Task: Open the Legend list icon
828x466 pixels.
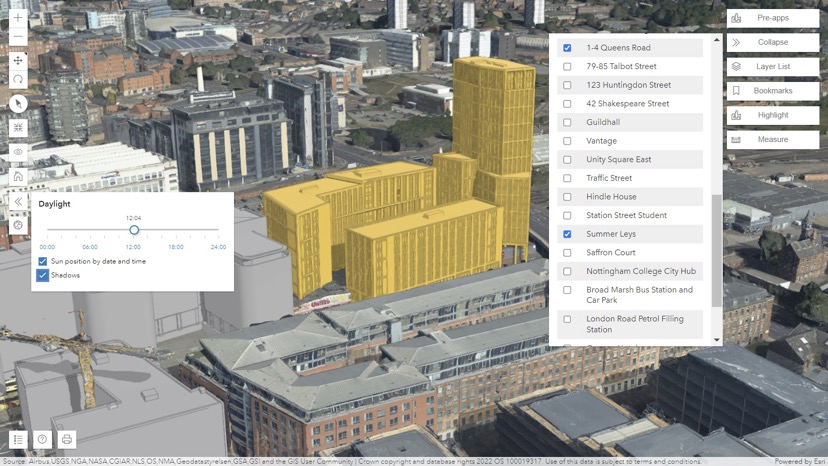Action: (x=18, y=439)
